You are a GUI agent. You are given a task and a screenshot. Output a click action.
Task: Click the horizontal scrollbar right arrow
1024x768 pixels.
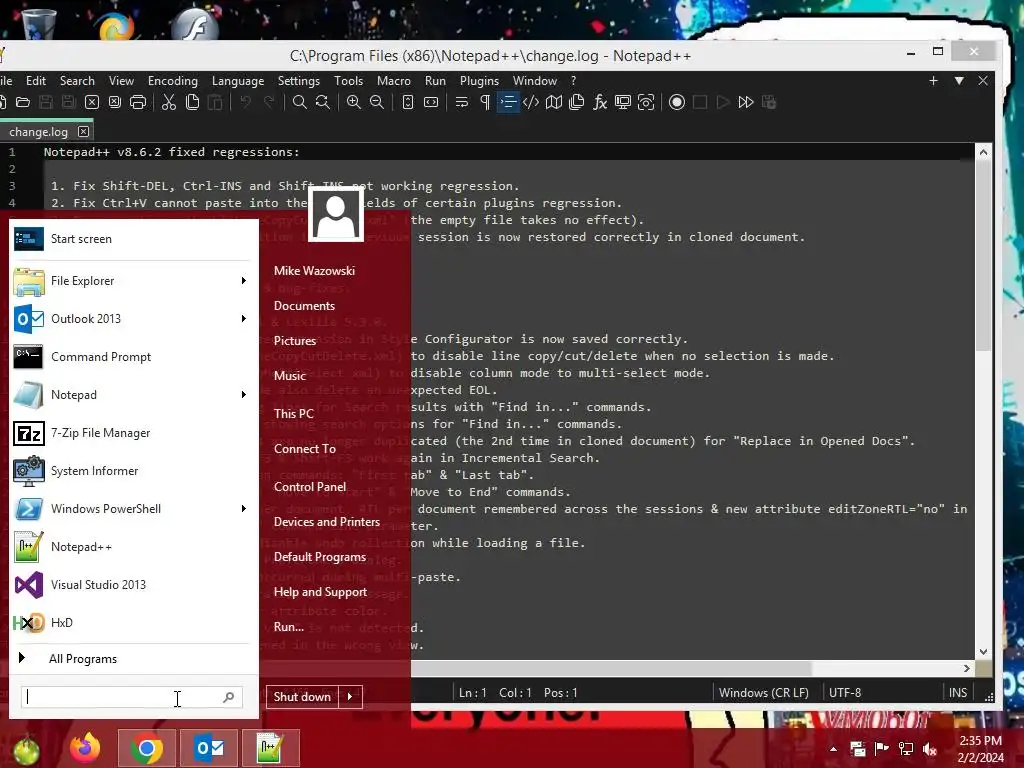pos(967,668)
